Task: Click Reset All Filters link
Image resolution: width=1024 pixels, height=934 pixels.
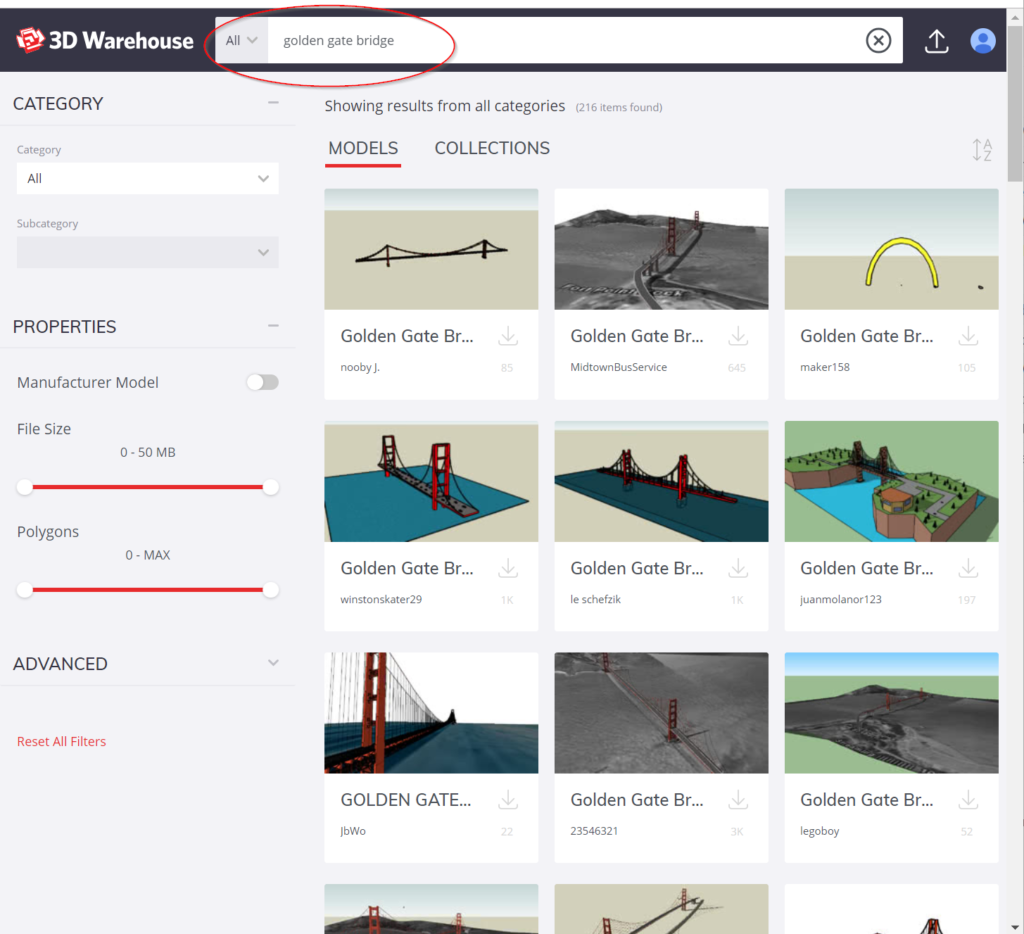Action: point(61,741)
